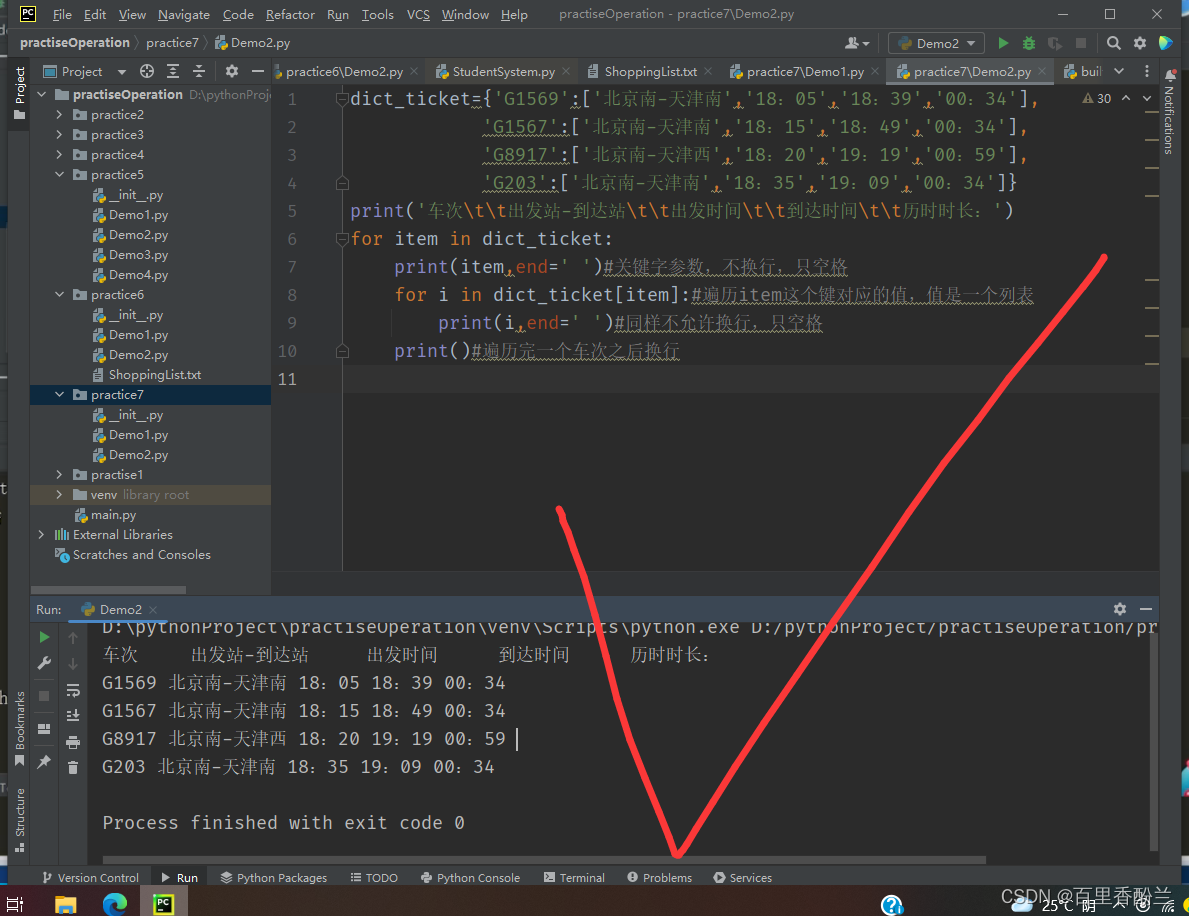1189x916 pixels.
Task: Collapse all in Project panel
Action: tap(199, 71)
